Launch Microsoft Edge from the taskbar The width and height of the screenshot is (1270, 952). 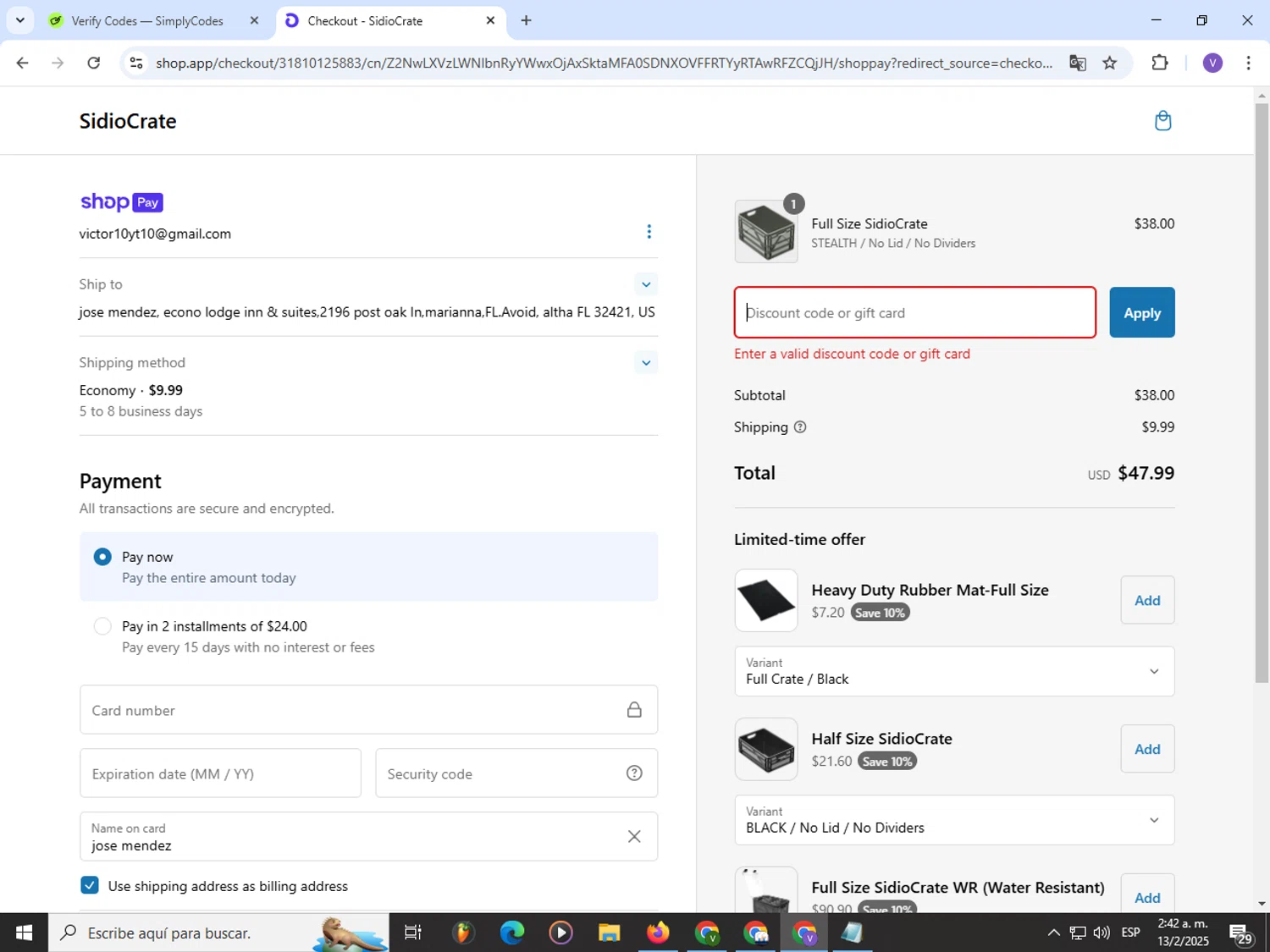pos(511,933)
